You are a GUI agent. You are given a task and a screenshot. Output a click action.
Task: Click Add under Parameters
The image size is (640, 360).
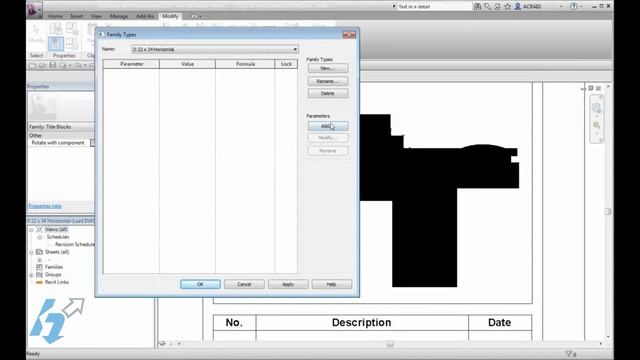[x=328, y=126]
